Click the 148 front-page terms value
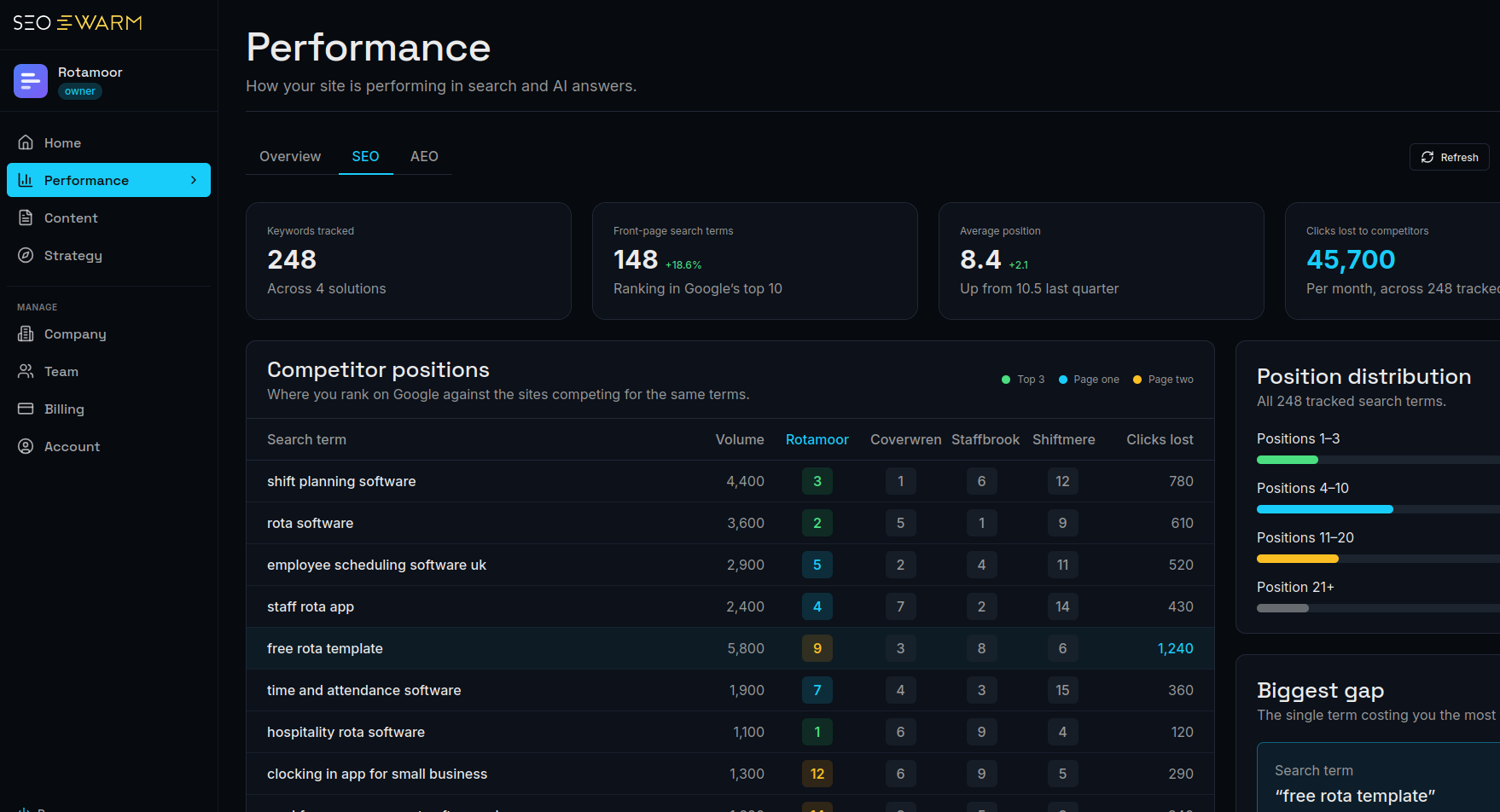The height and width of the screenshot is (812, 1500). pos(636,259)
